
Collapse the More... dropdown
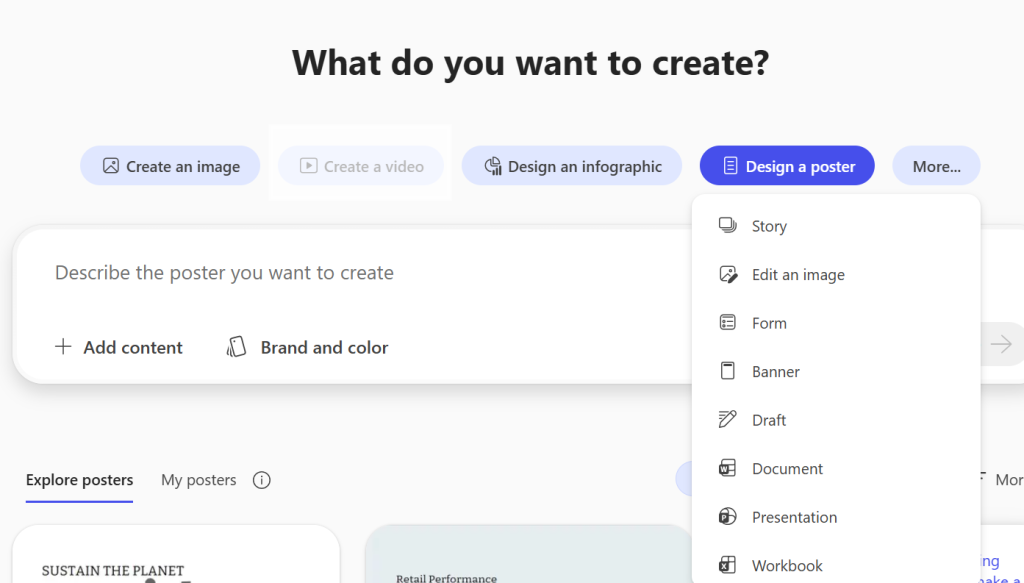point(936,166)
